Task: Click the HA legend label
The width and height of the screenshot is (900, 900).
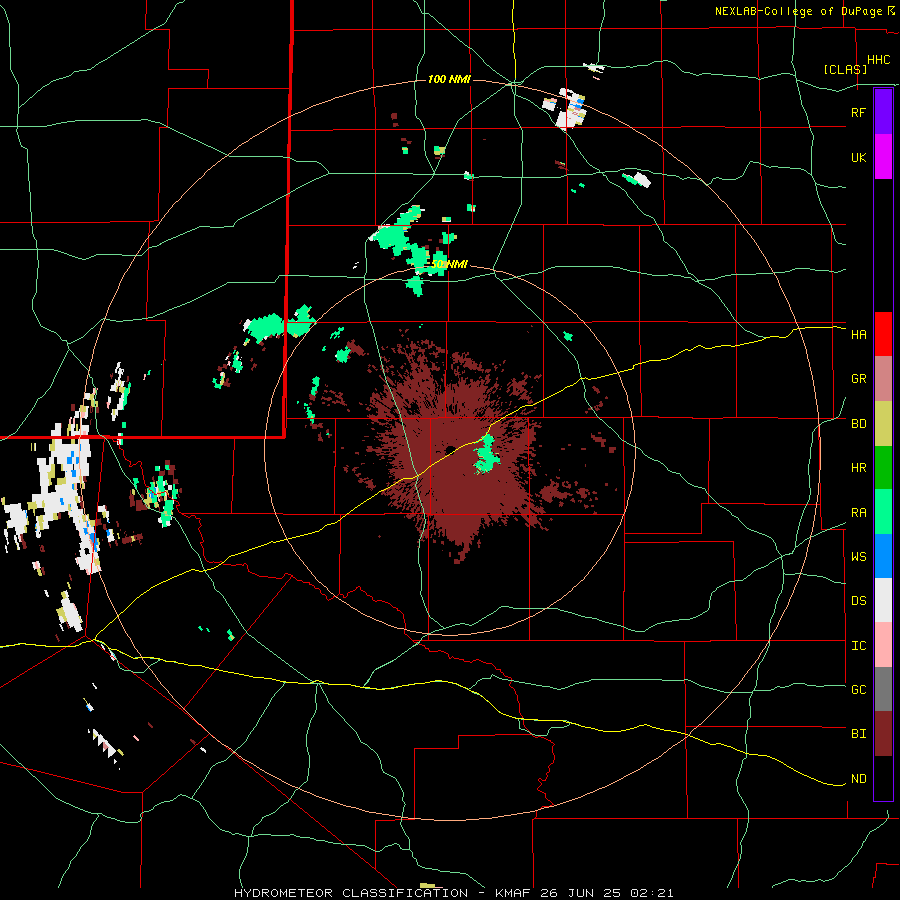Action: click(x=858, y=335)
